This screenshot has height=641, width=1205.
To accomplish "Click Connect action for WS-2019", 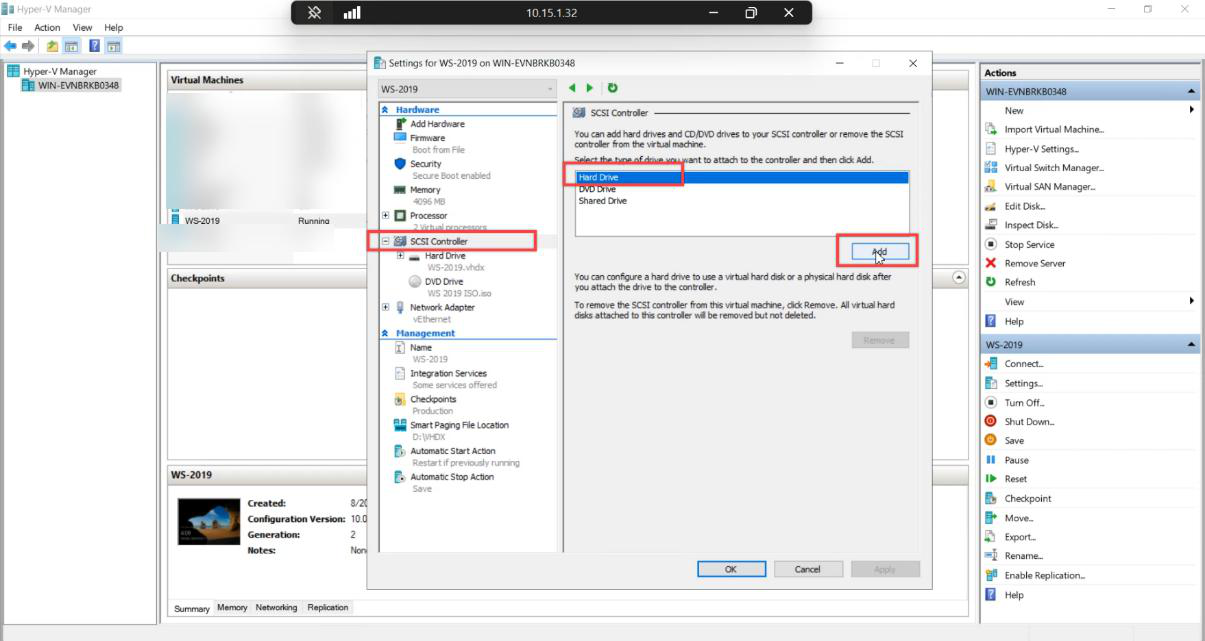I will 1024,364.
